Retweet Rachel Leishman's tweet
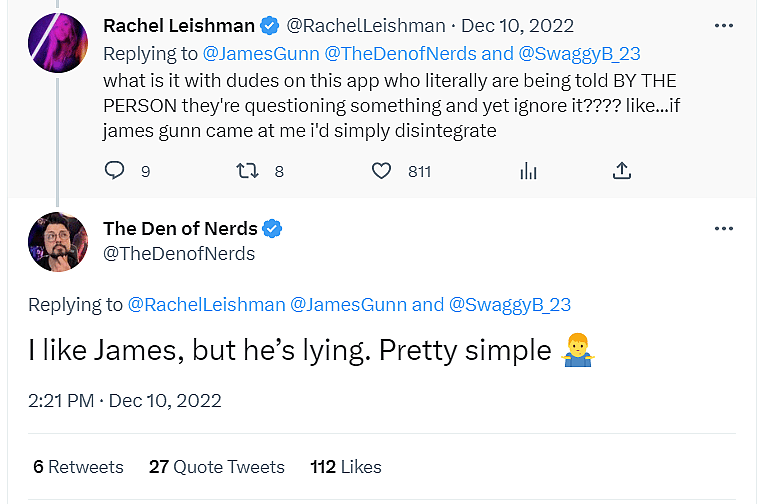 coord(247,171)
